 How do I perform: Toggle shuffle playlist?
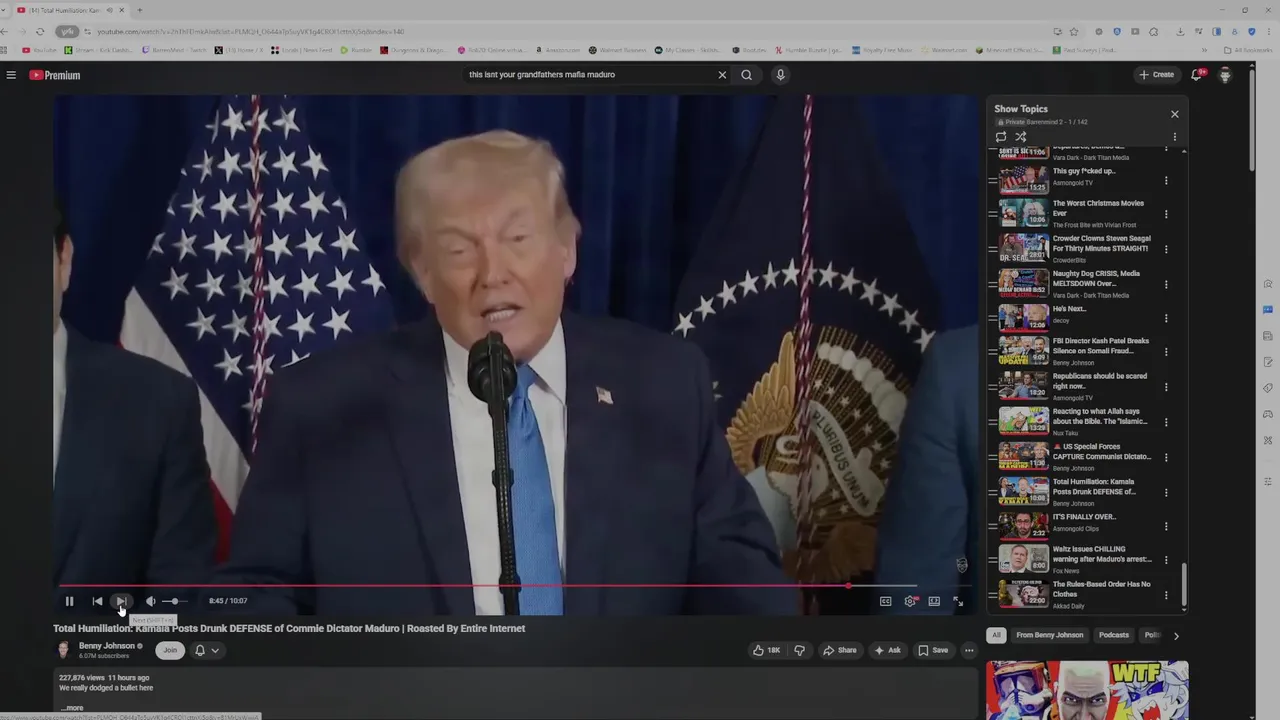[1021, 137]
